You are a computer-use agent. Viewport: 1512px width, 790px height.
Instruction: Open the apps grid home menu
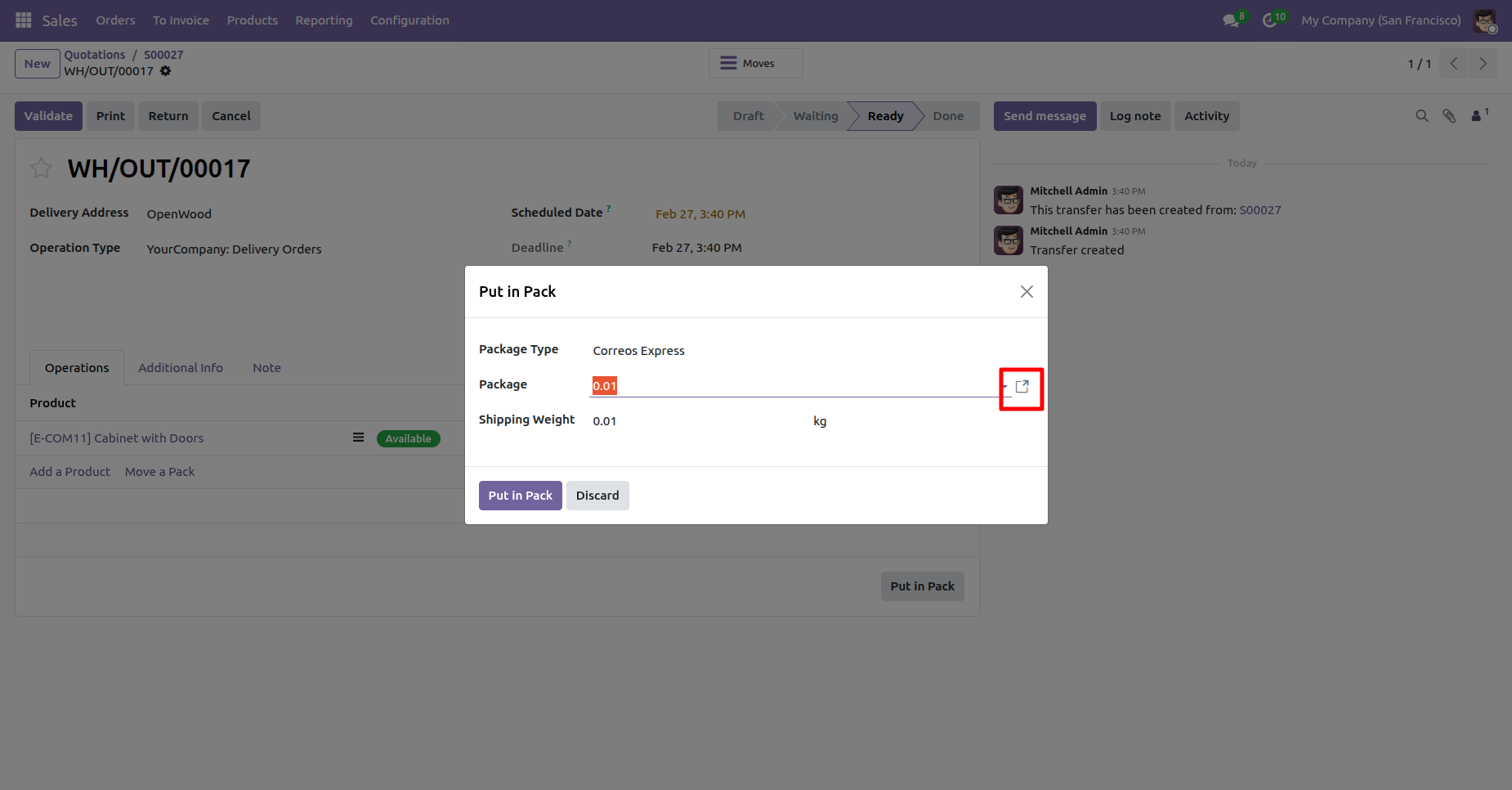pyautogui.click(x=23, y=20)
